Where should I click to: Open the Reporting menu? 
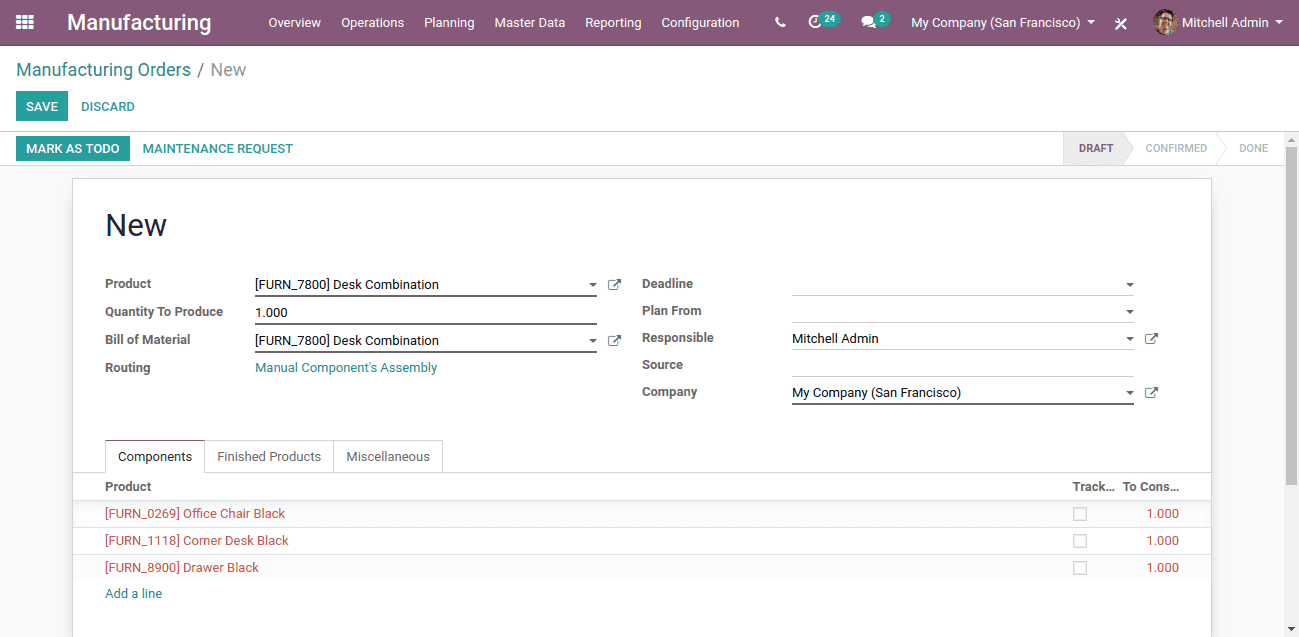point(613,22)
